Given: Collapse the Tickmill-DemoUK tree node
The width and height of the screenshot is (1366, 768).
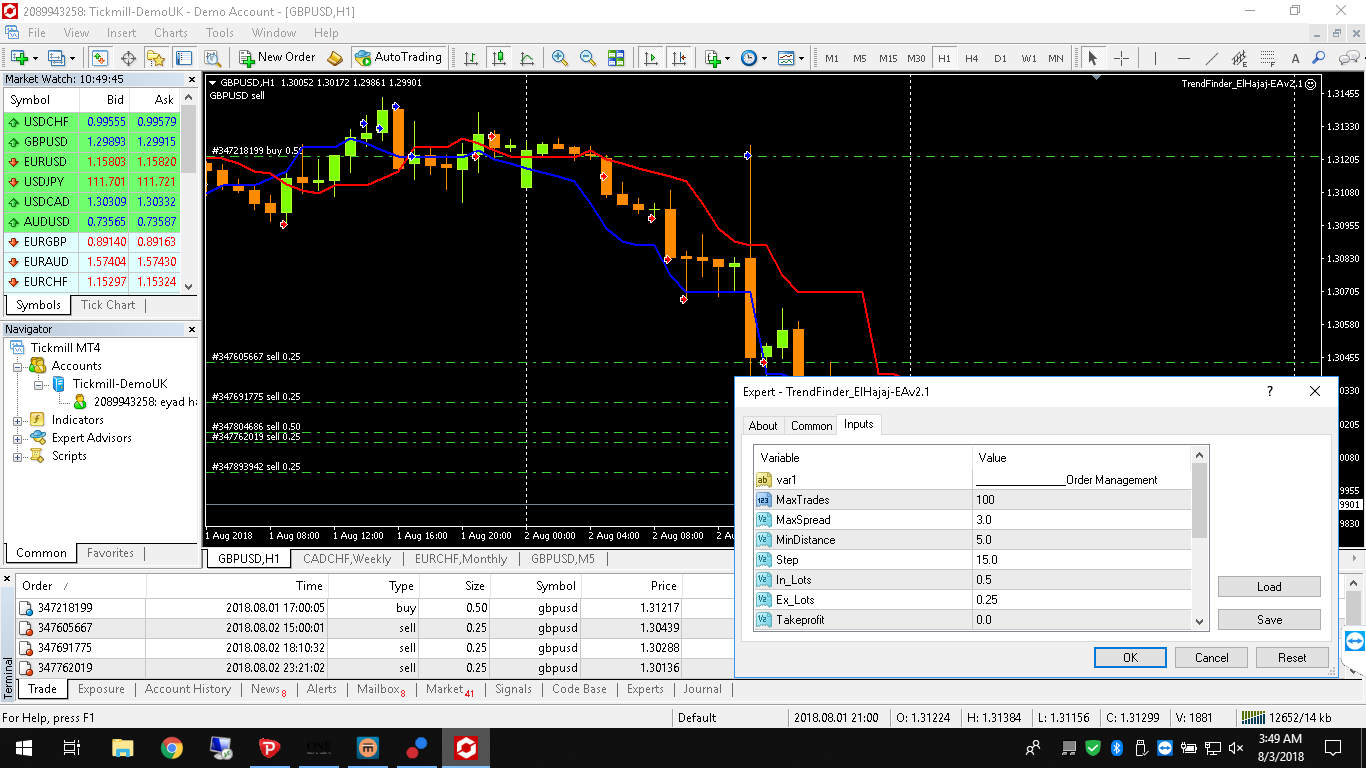Looking at the screenshot, I should pos(38,384).
